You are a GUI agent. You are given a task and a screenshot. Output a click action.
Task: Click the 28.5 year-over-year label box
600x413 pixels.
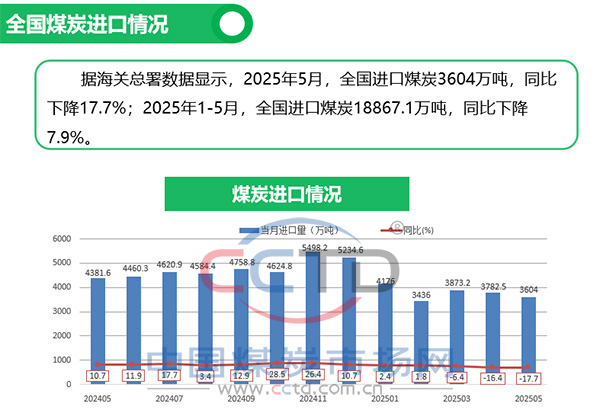click(277, 376)
